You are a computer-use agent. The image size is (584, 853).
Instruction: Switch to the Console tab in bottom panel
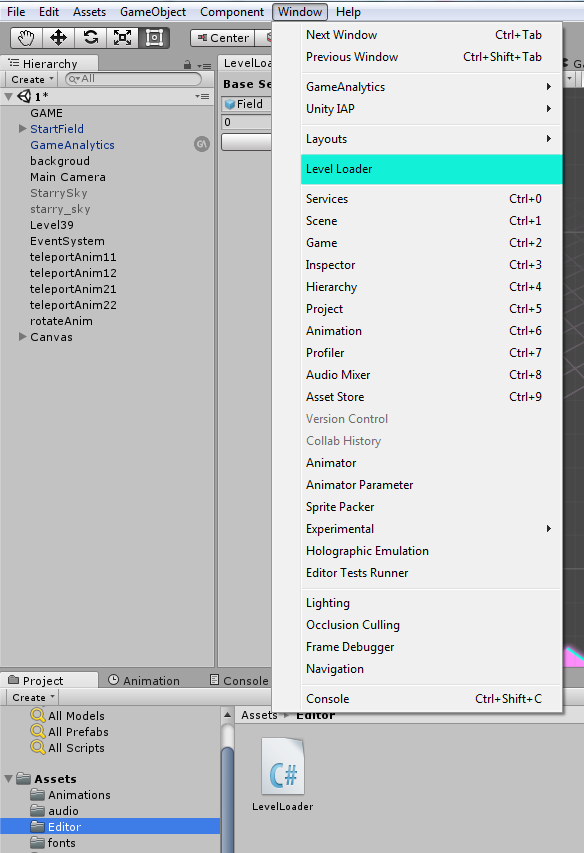(239, 681)
